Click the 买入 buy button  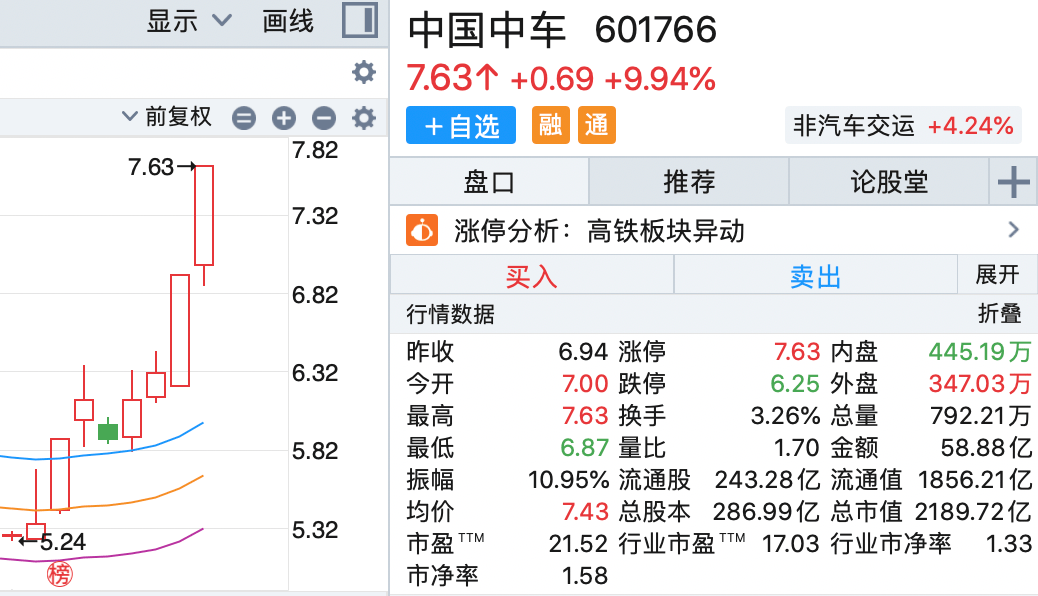click(530, 275)
